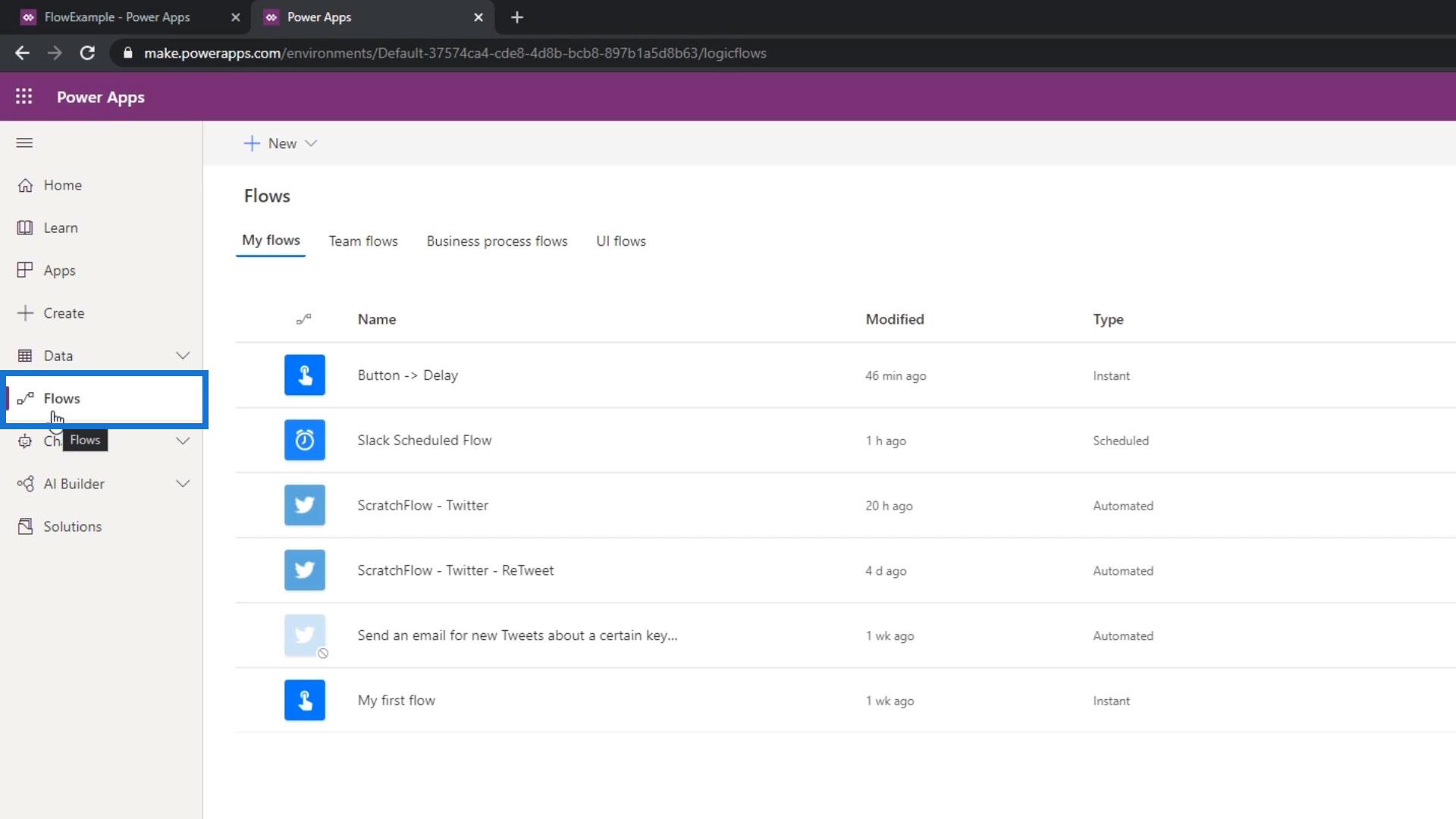Image resolution: width=1456 pixels, height=819 pixels.
Task: Click the Scheduled flow icon for 'Slack Scheduled Flow'
Action: click(305, 440)
